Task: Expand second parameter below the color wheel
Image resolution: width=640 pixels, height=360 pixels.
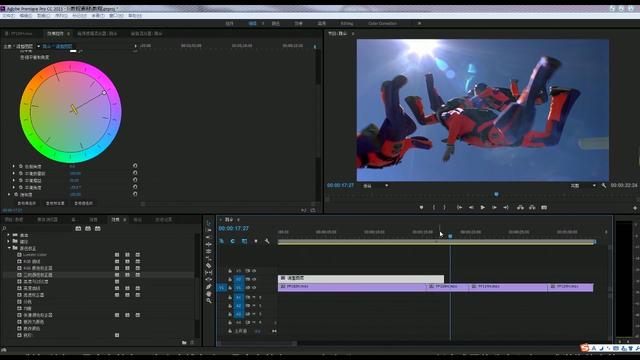Action: [14, 173]
